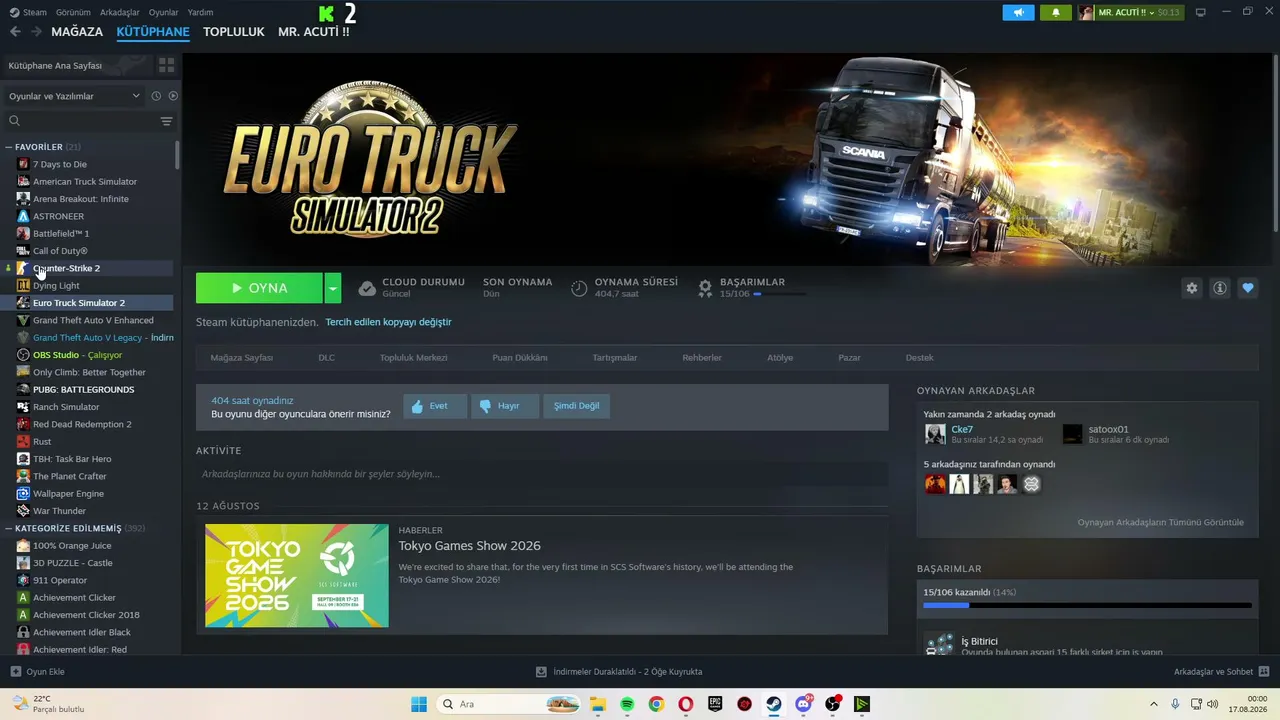Open the Oyunlar menu
This screenshot has height=720, width=1280.
(x=164, y=12)
